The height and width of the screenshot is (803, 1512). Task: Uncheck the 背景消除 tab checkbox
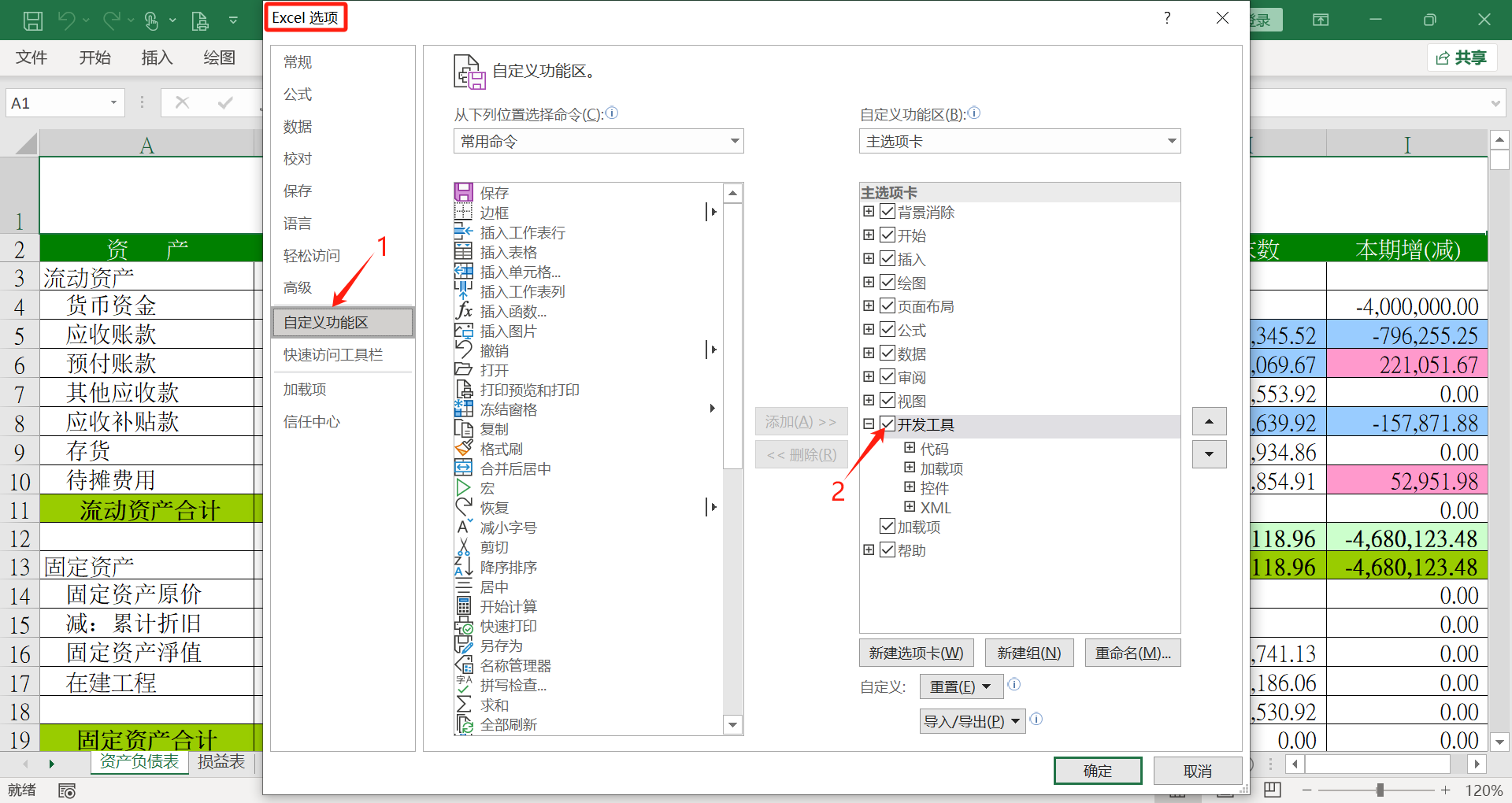click(x=888, y=211)
